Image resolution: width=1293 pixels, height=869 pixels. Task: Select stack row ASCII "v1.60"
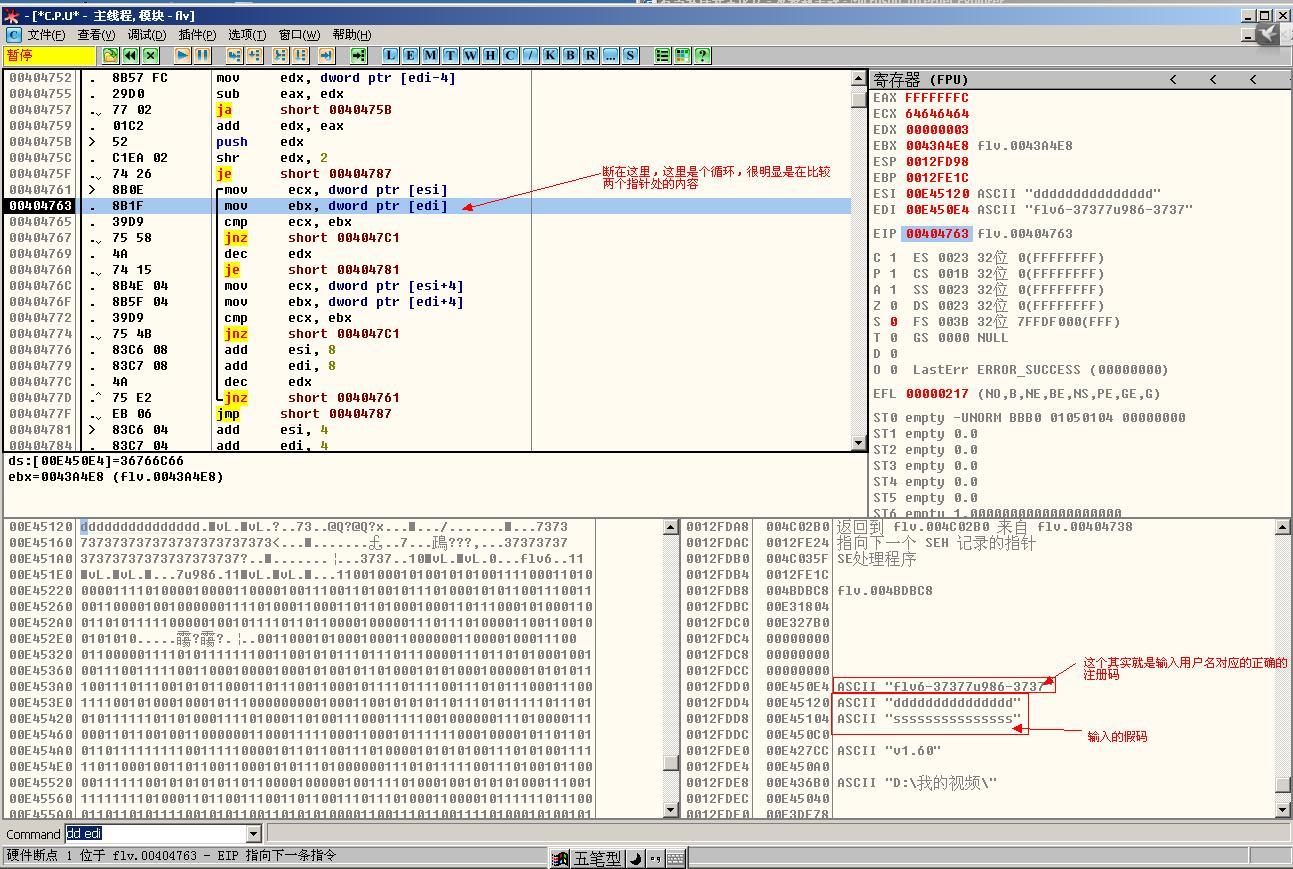coord(979,750)
